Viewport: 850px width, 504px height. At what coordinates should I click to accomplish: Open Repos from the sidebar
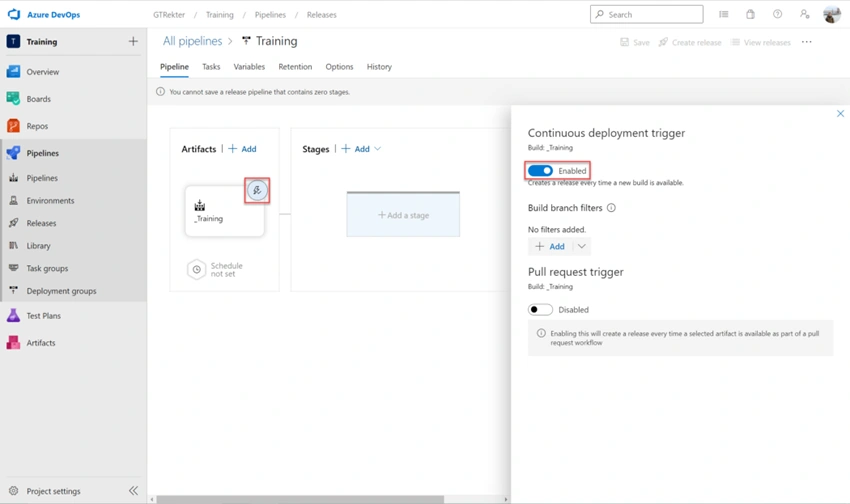(x=37, y=126)
